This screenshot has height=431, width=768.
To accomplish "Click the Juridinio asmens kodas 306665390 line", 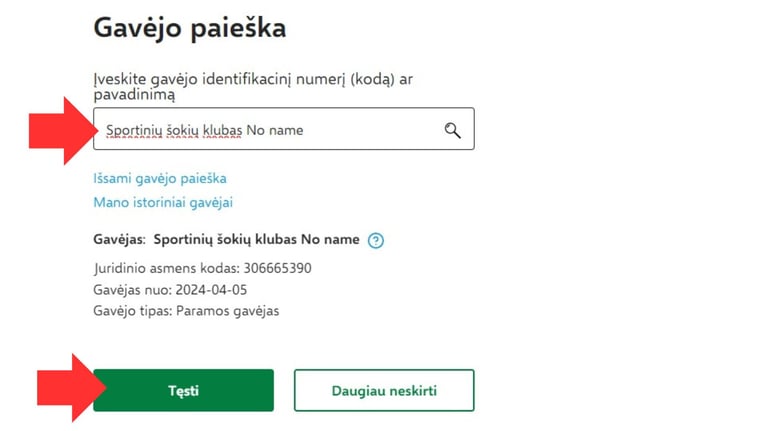I will tap(202, 268).
